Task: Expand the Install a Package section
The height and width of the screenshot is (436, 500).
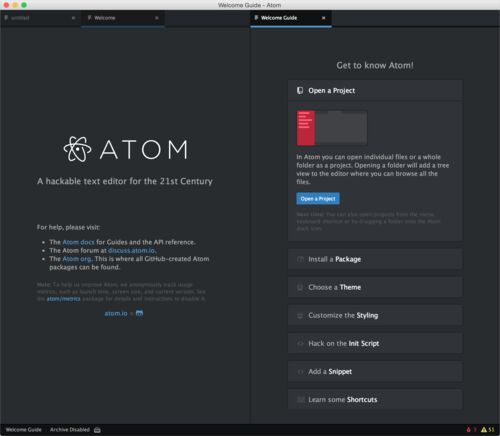Action: (375, 259)
